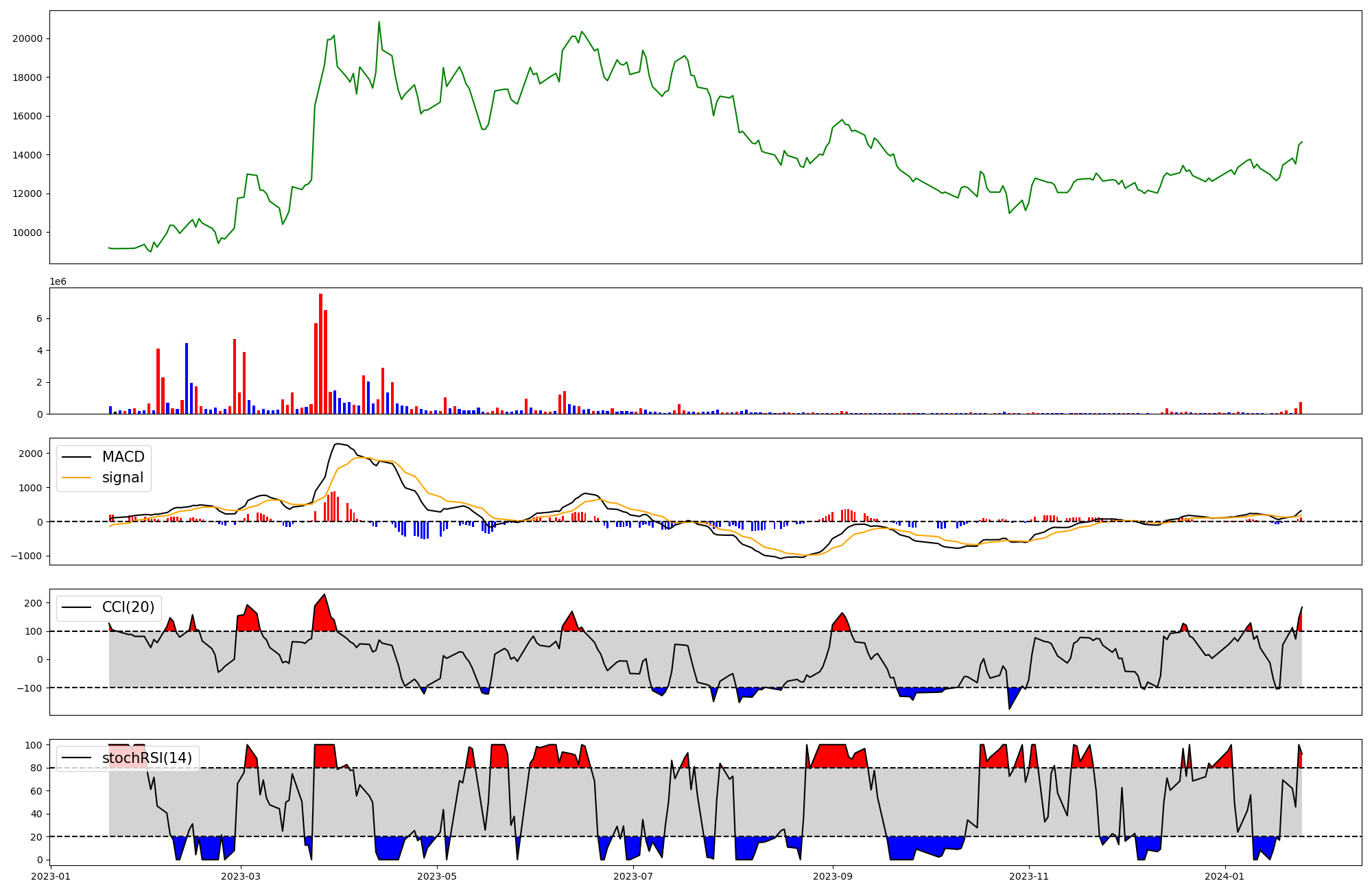Click the 2023-03 x-axis date label
1372x892 pixels.
click(241, 876)
